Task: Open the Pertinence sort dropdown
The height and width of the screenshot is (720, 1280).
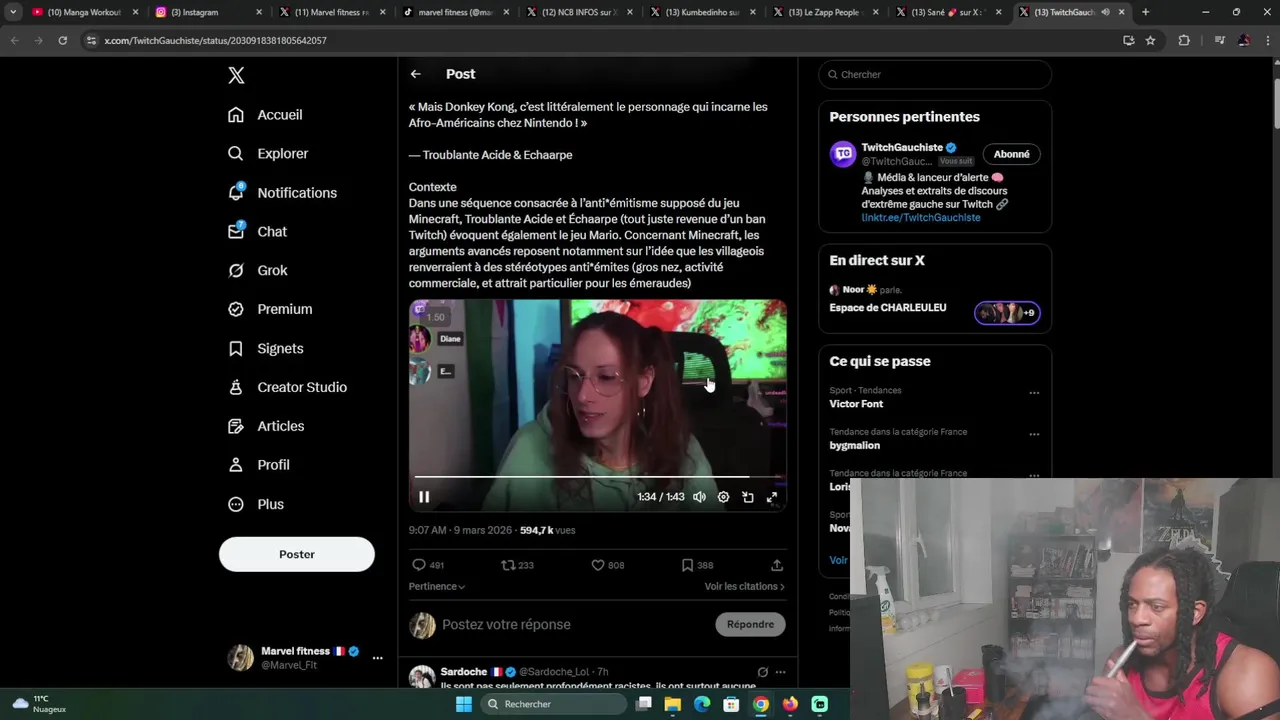Action: (437, 586)
